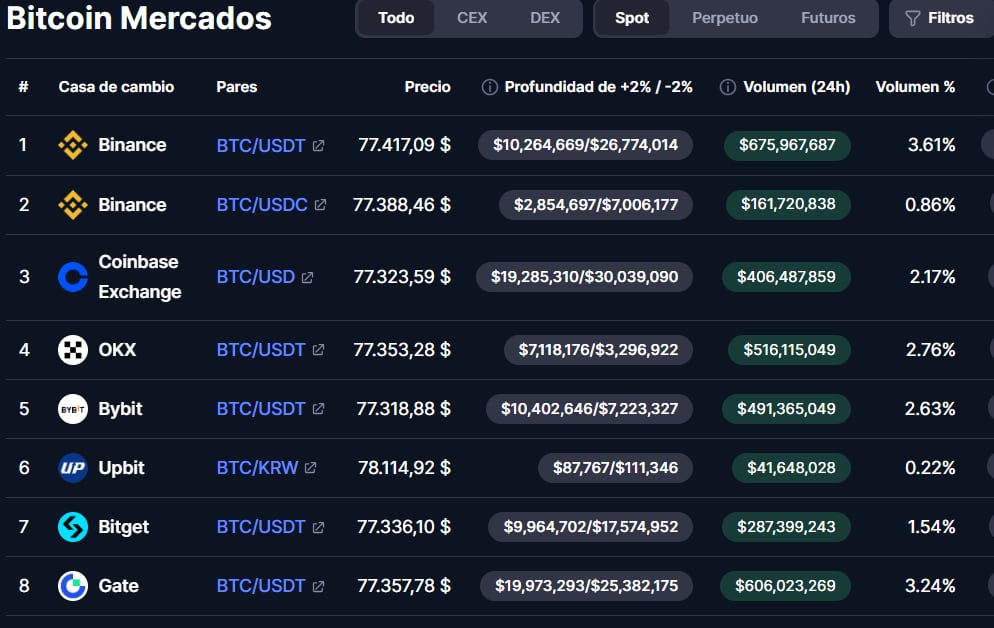Click the Bybit exchange name
994x628 pixels.
(120, 409)
